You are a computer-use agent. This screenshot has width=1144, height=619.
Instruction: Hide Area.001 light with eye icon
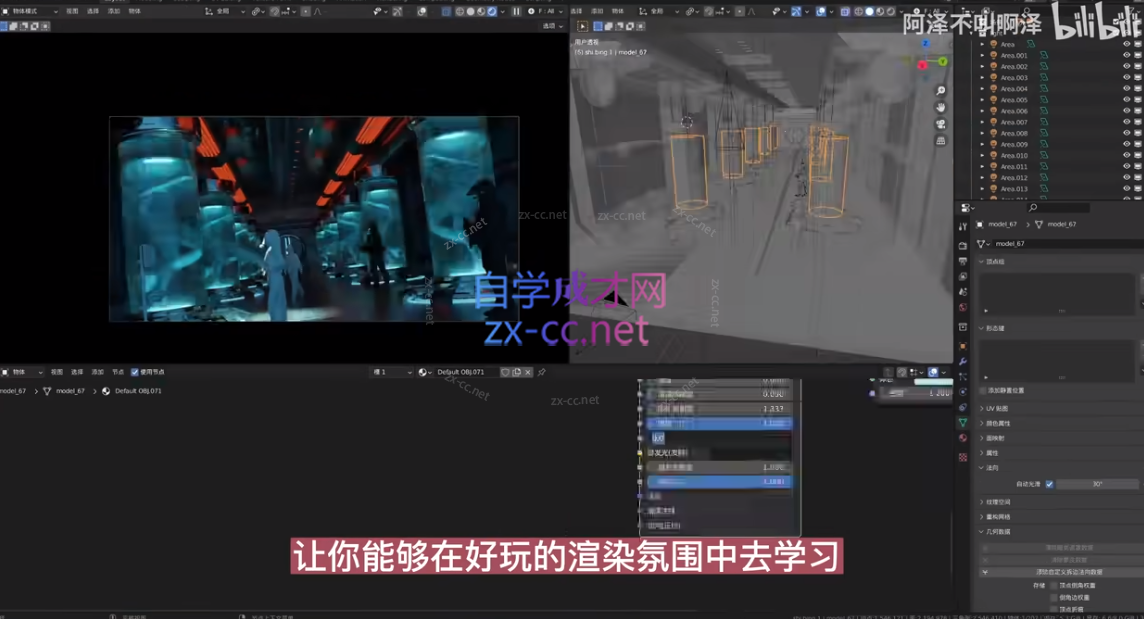point(1126,55)
